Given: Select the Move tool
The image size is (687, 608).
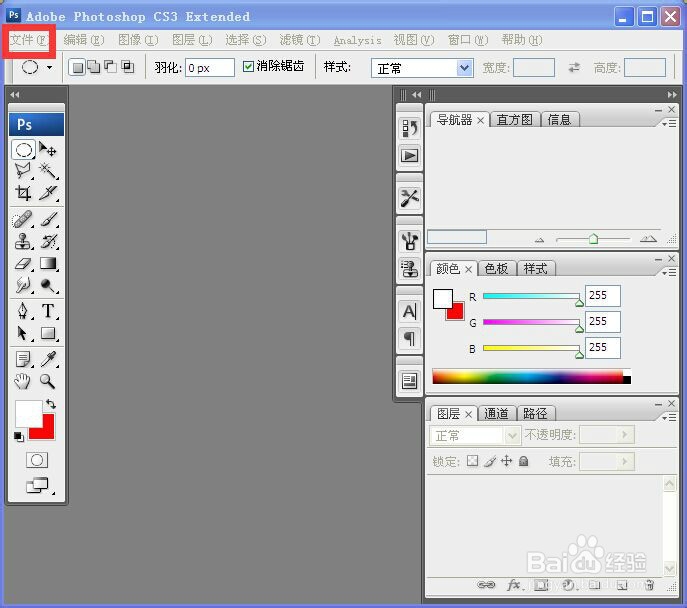Looking at the screenshot, I should coord(48,150).
